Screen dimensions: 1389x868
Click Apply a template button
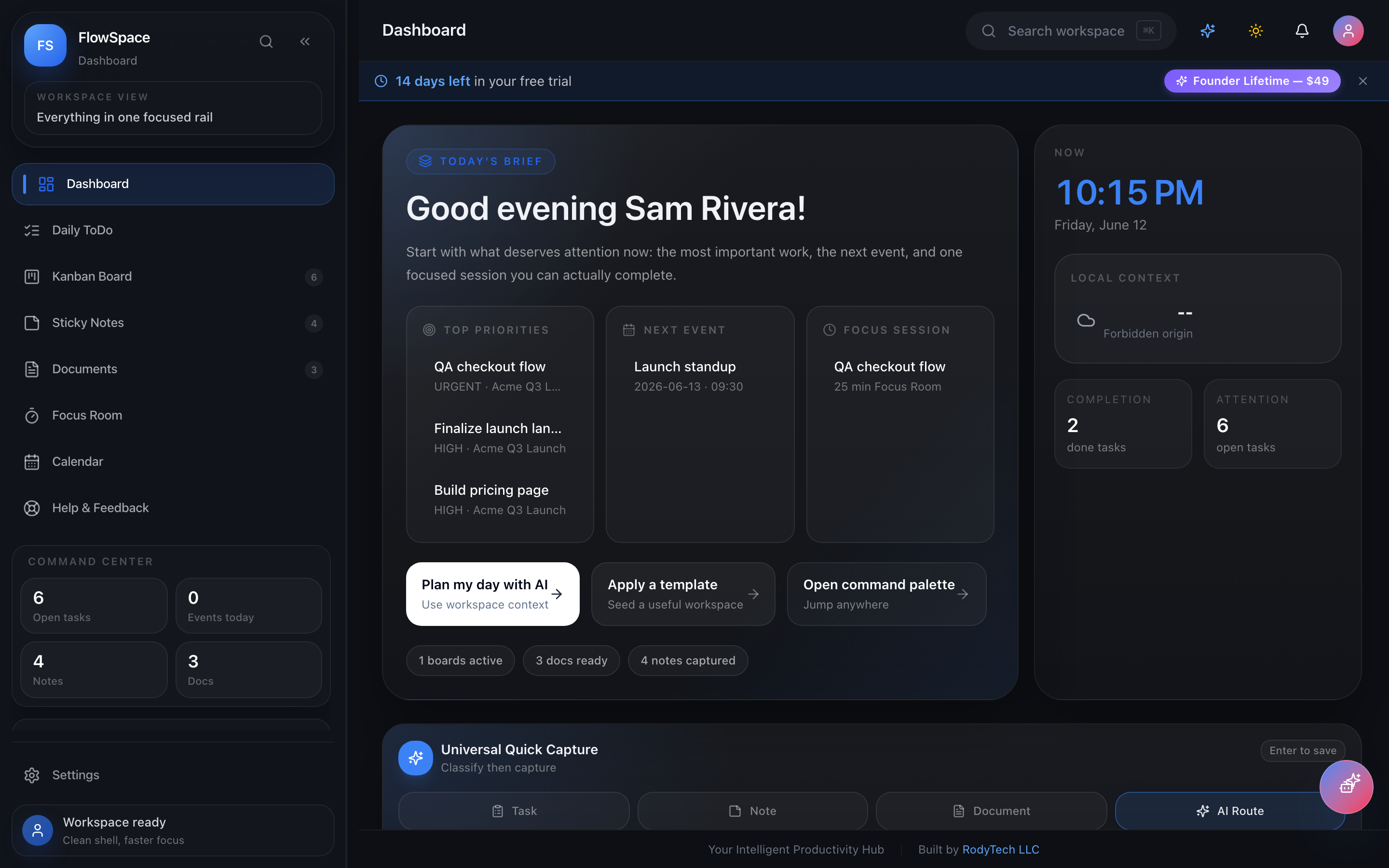[x=683, y=594]
